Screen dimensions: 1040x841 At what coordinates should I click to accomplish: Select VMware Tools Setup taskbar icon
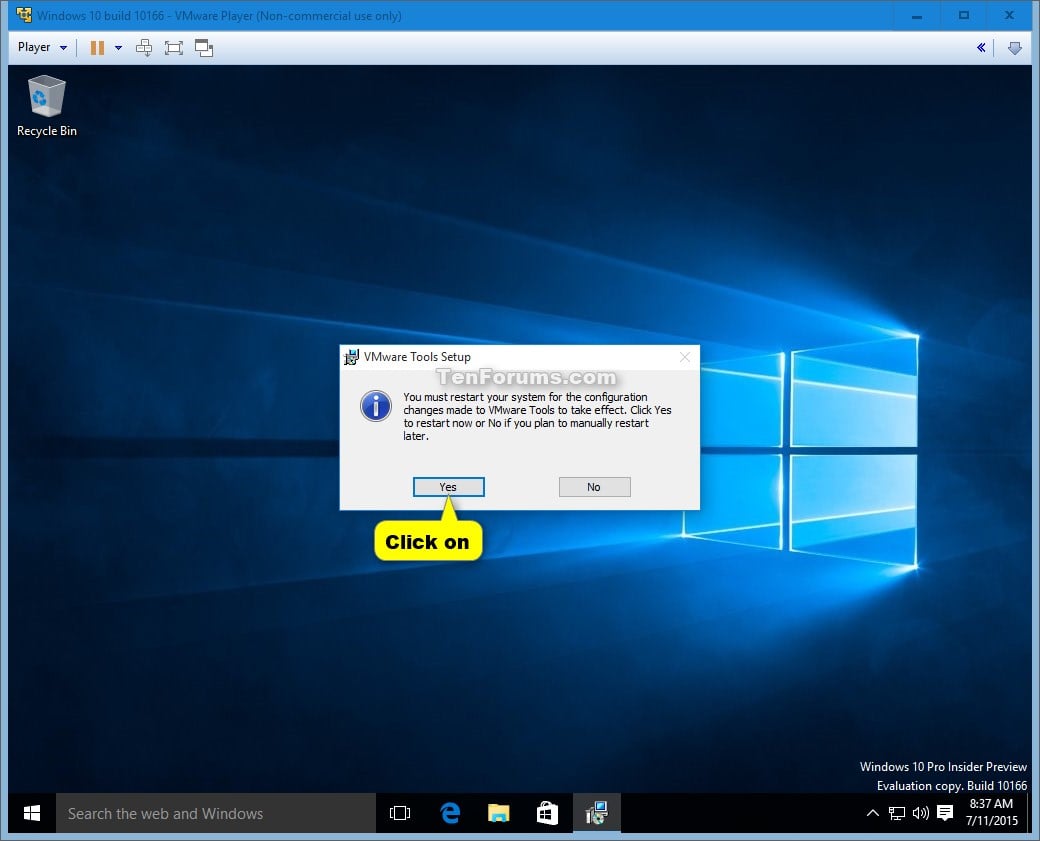coord(596,813)
